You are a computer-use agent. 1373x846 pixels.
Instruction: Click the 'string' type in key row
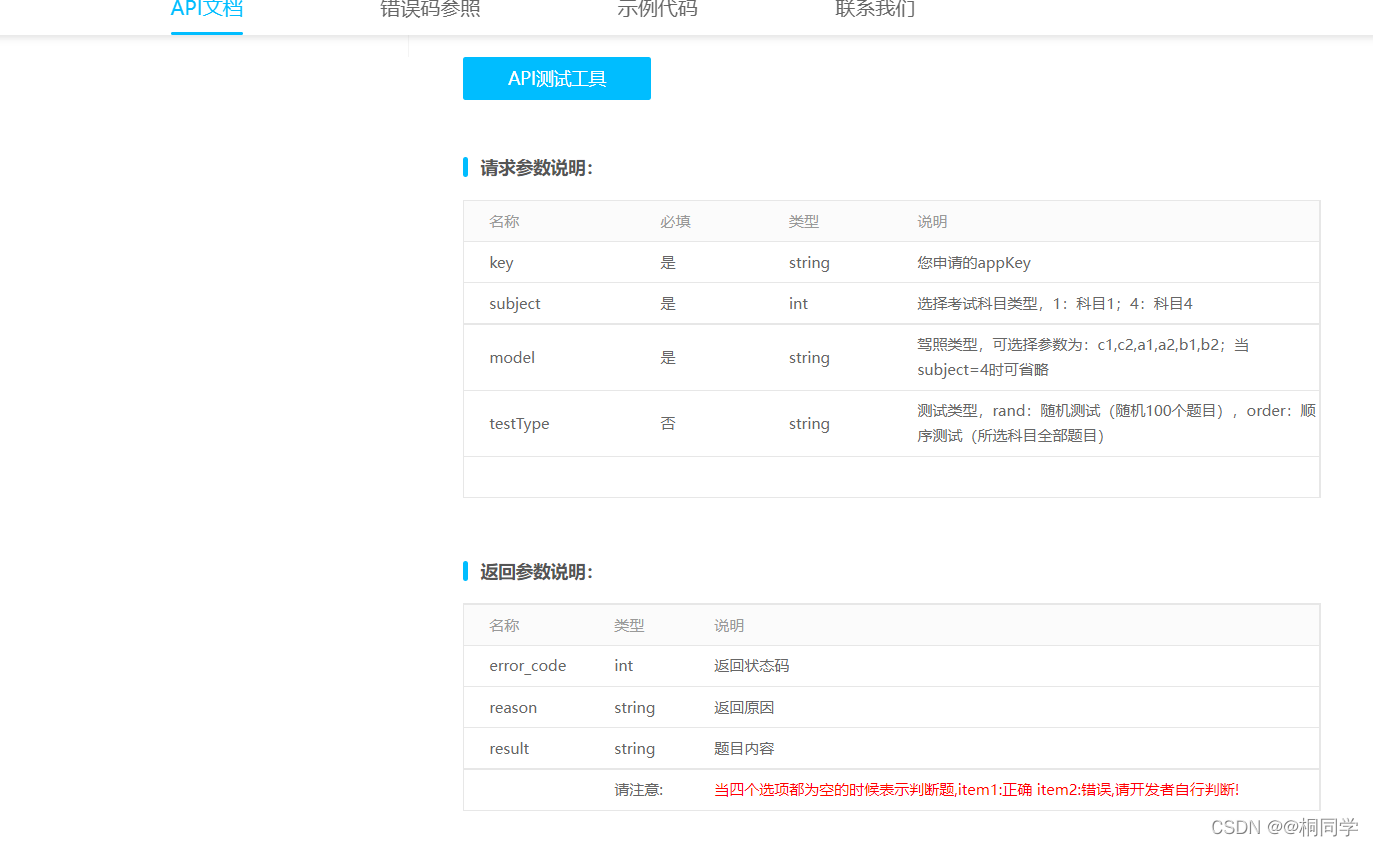tap(809, 263)
